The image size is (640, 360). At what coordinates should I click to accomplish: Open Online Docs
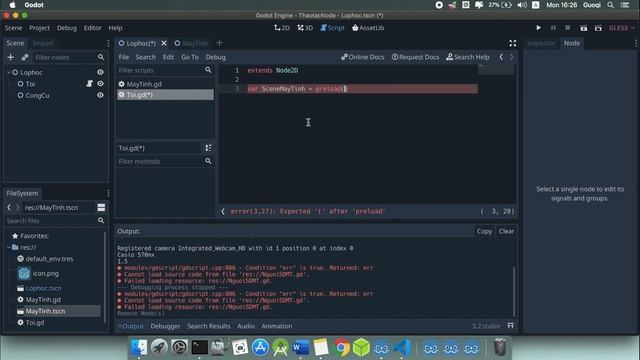point(362,57)
